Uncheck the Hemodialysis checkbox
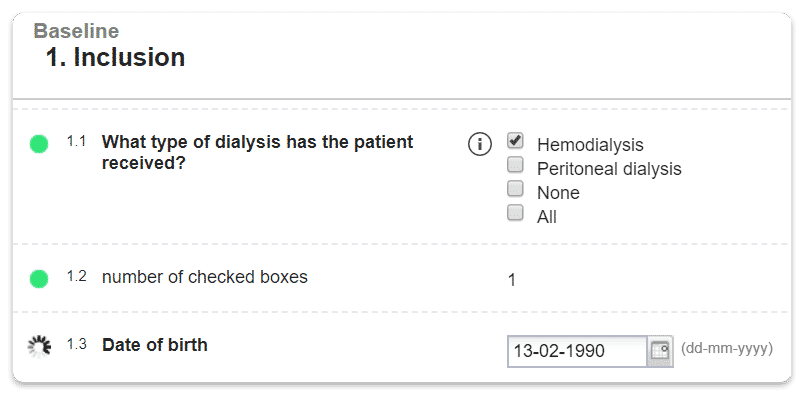Viewport: 804px width, 401px height. pyautogui.click(x=515, y=141)
